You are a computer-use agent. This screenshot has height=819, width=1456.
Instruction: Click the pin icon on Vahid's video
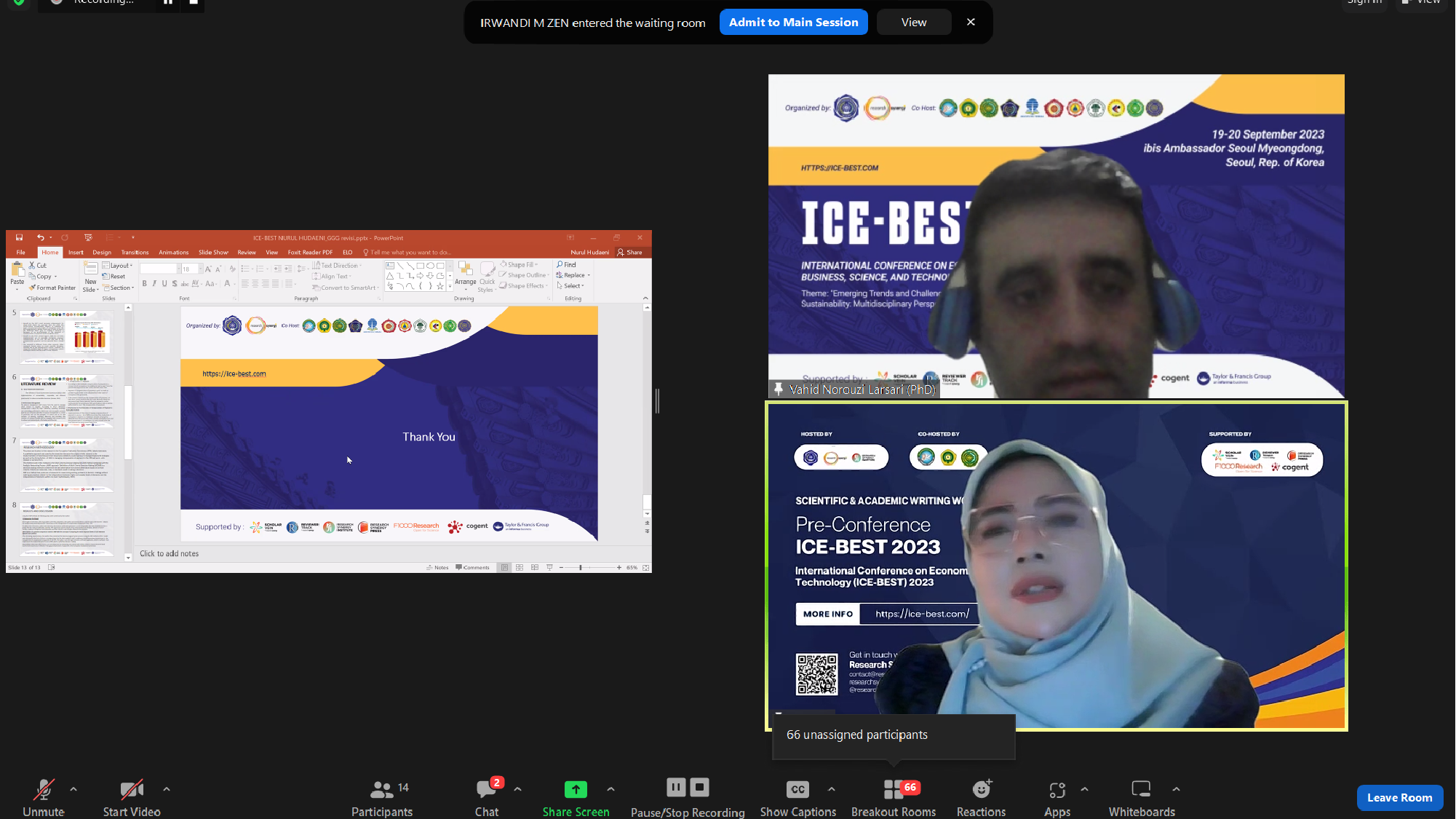(779, 389)
